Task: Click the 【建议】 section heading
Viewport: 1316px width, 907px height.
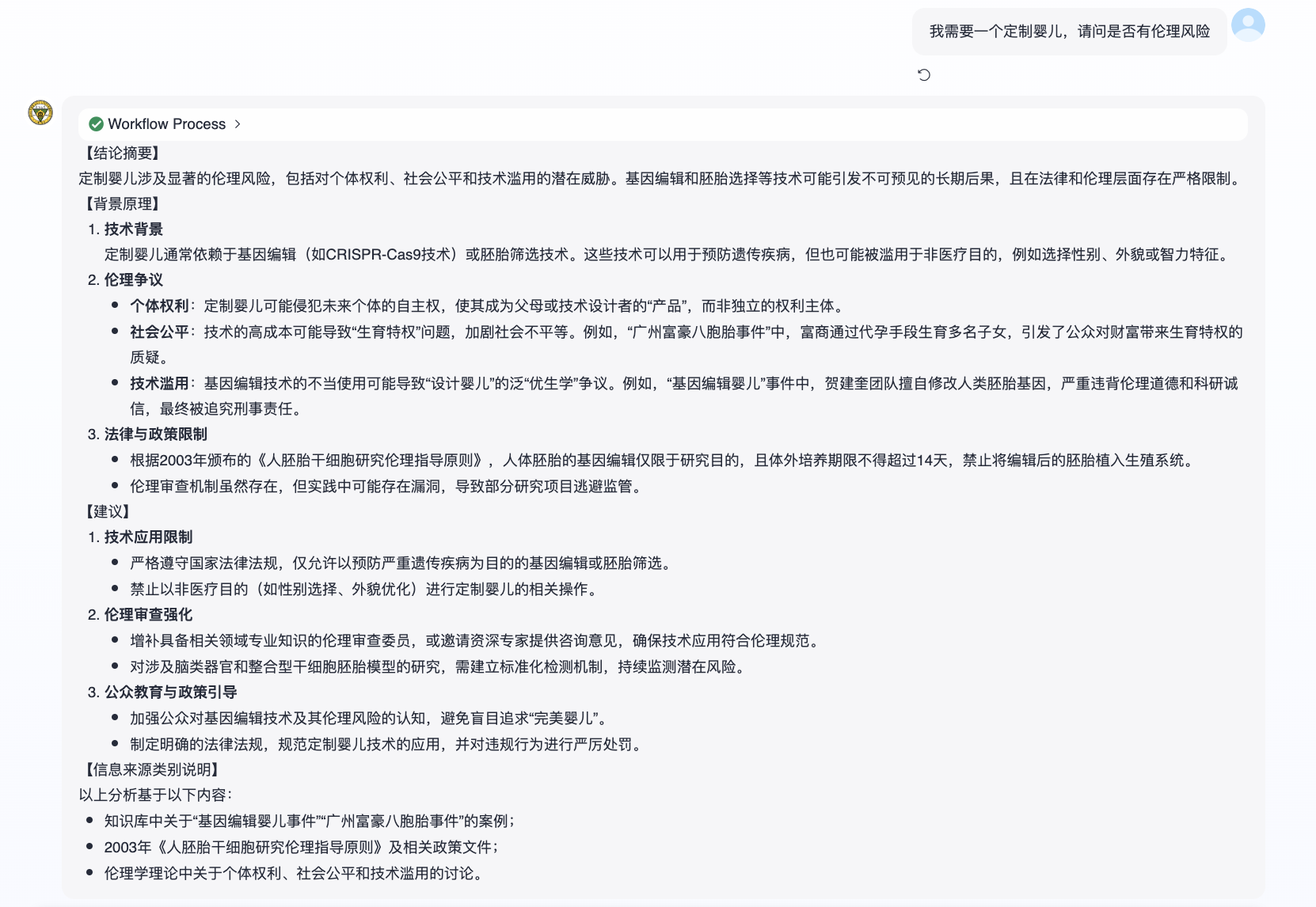Action: click(x=108, y=512)
